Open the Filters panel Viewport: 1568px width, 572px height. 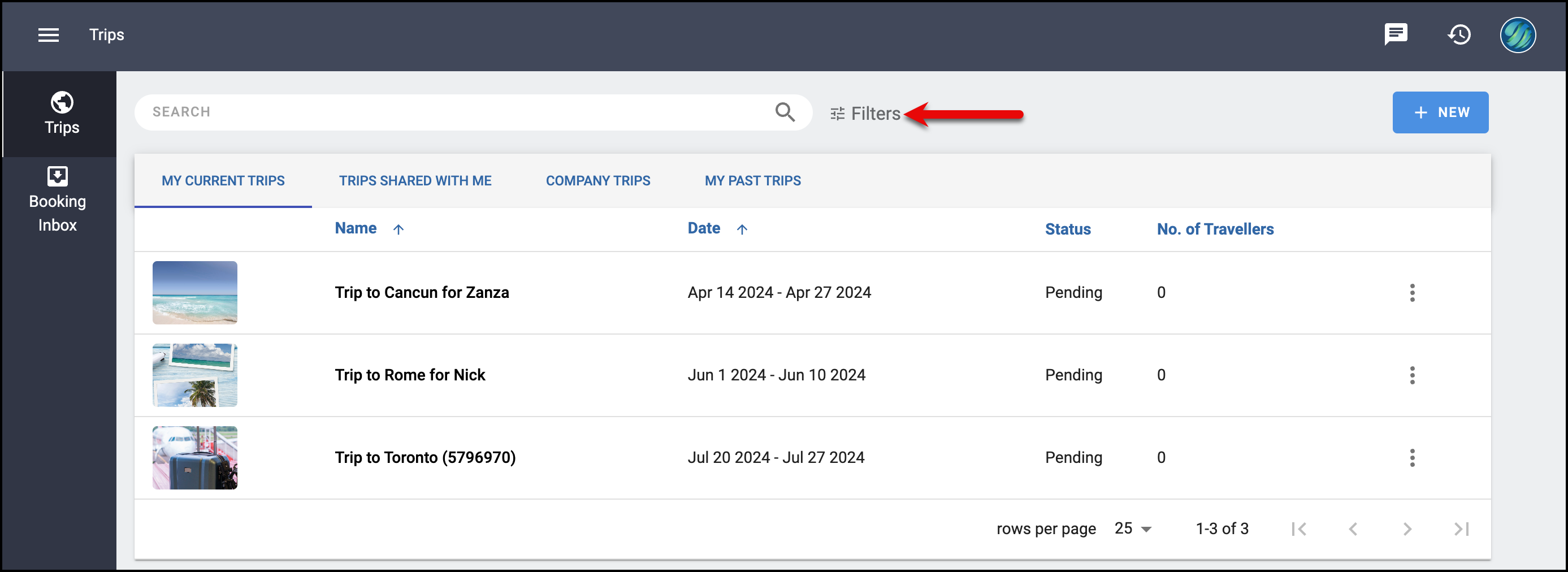pyautogui.click(x=865, y=114)
